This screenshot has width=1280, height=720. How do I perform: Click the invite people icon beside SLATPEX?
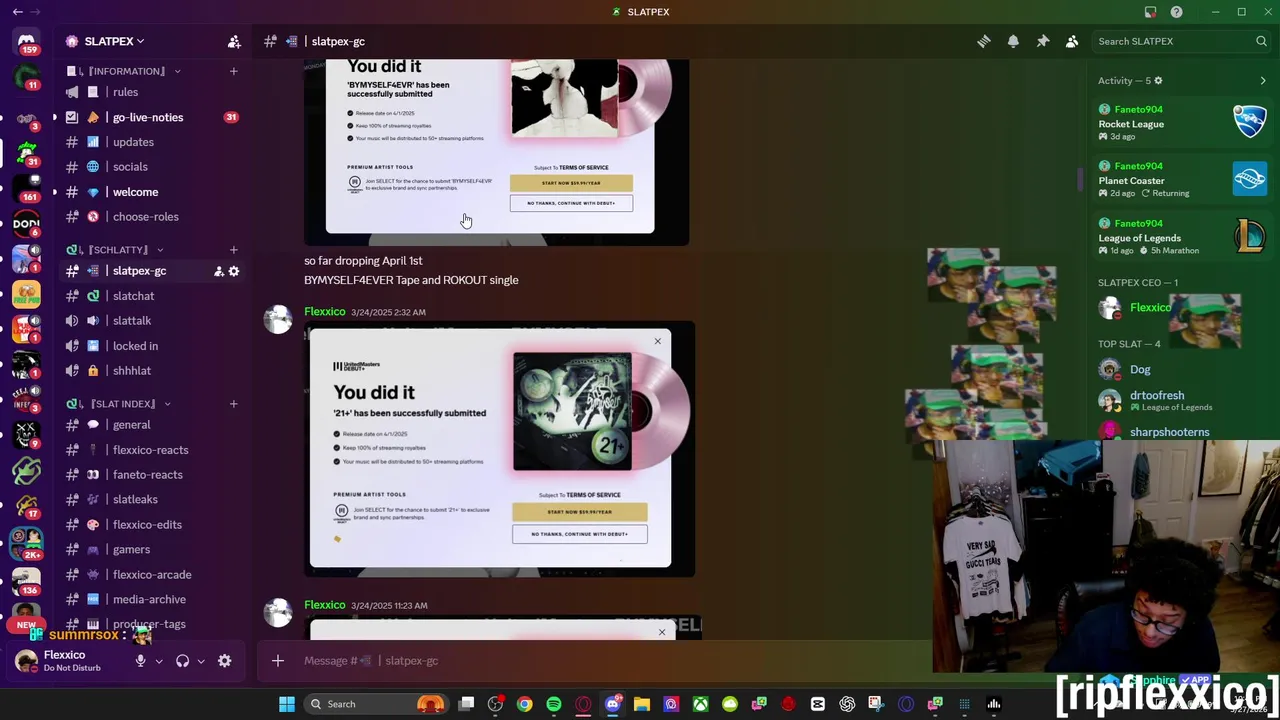click(x=234, y=41)
